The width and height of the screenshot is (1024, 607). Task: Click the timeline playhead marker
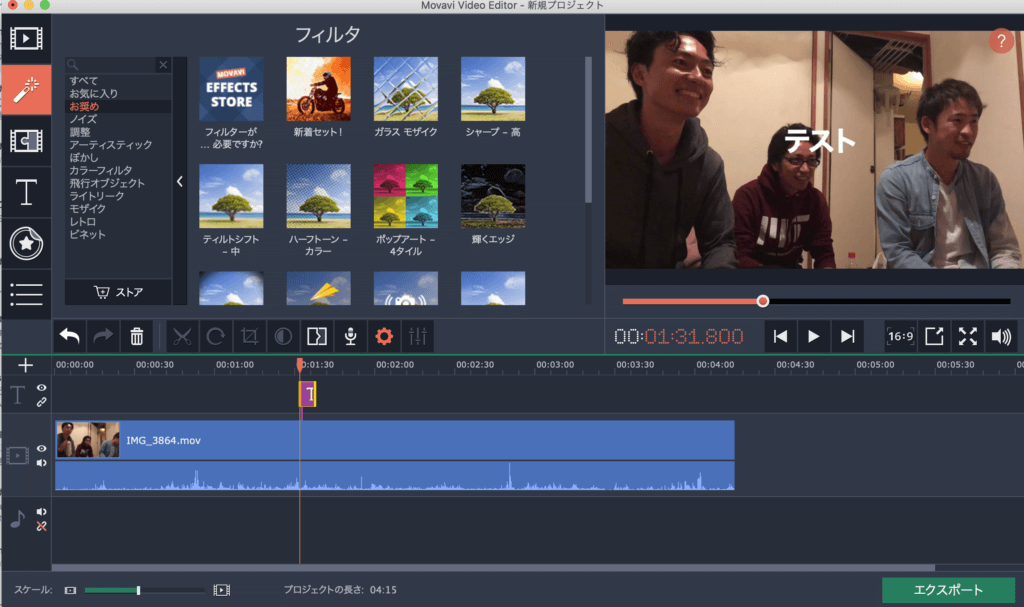tap(300, 364)
